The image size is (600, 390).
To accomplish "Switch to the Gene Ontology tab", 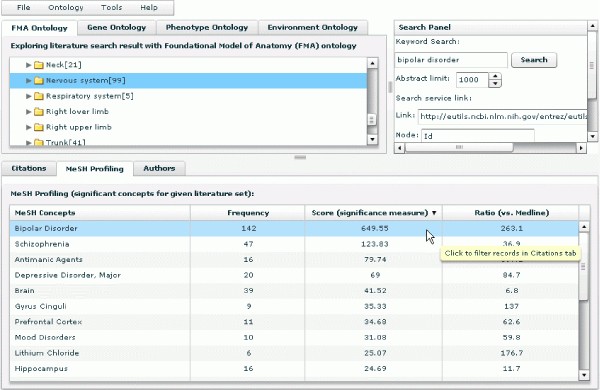I will tap(117, 28).
